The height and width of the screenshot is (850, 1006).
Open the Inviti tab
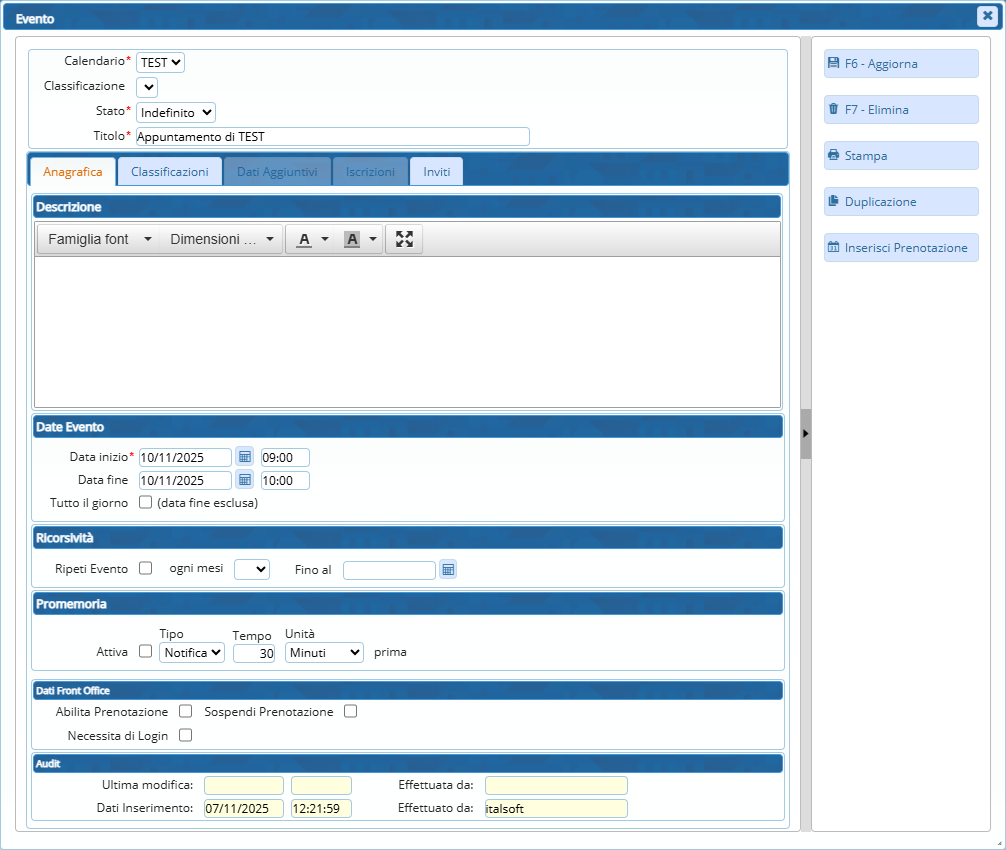coord(436,172)
